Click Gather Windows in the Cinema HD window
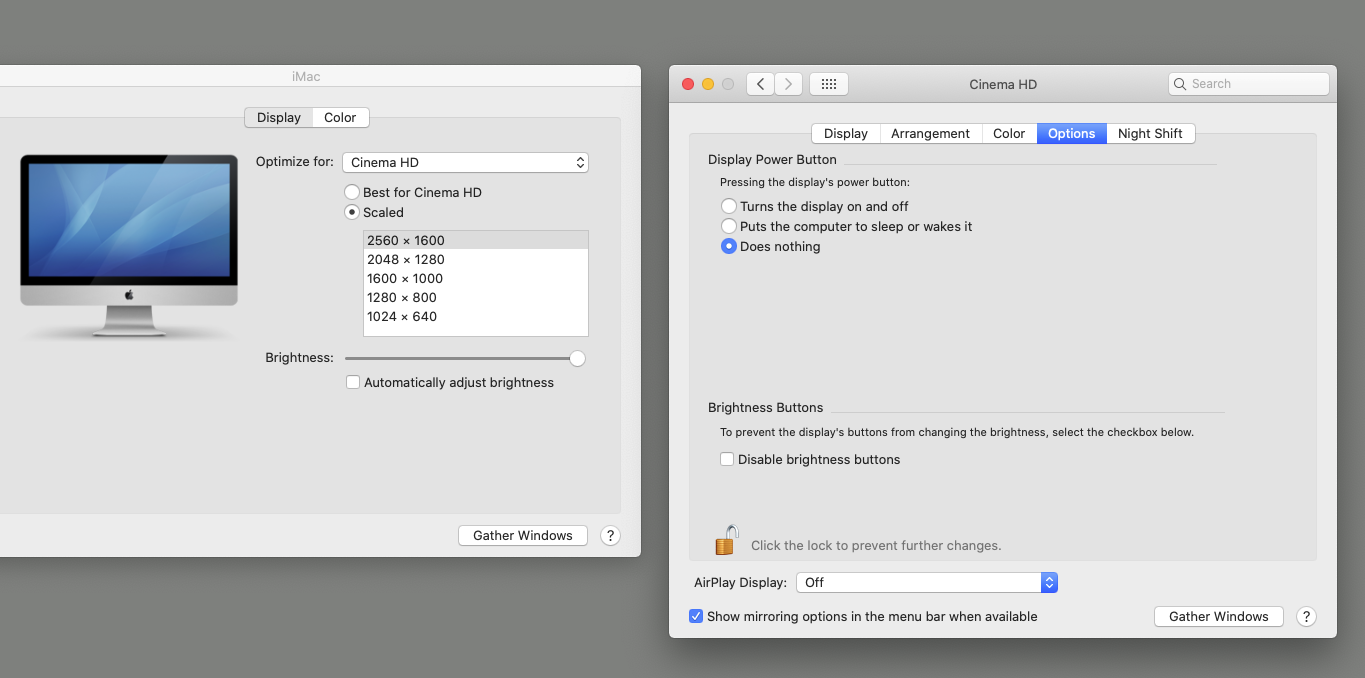This screenshot has height=678, width=1365. pos(1219,616)
